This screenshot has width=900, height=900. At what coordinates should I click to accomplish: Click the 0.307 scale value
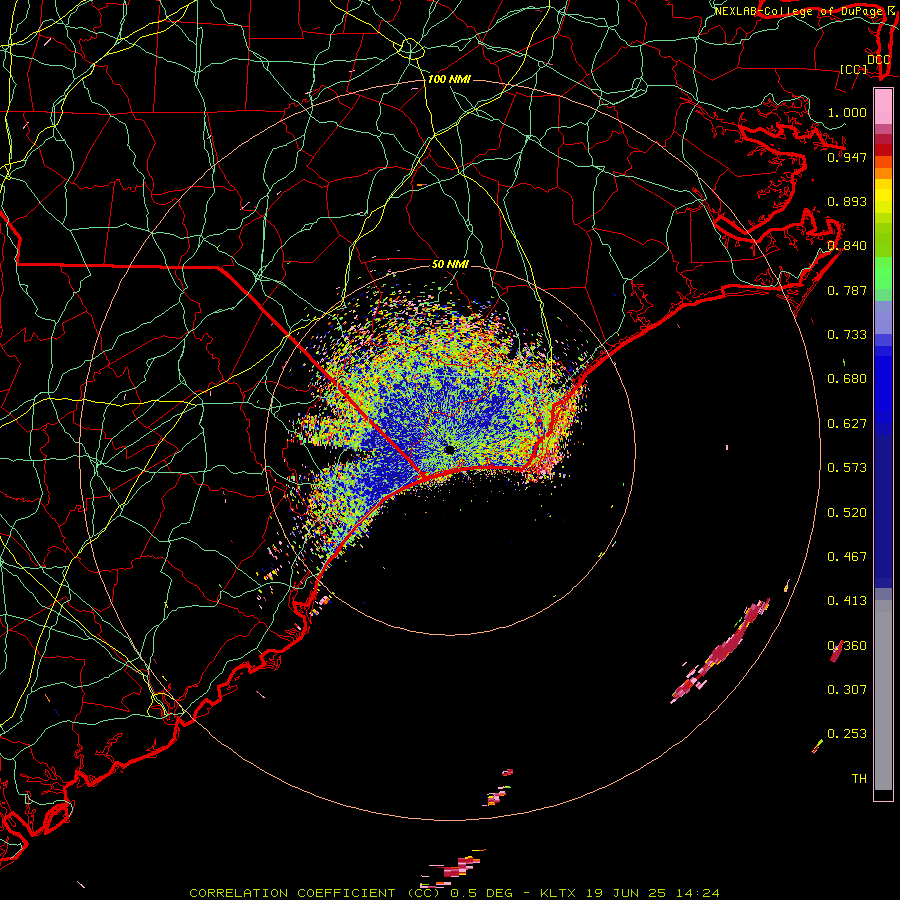coord(847,690)
